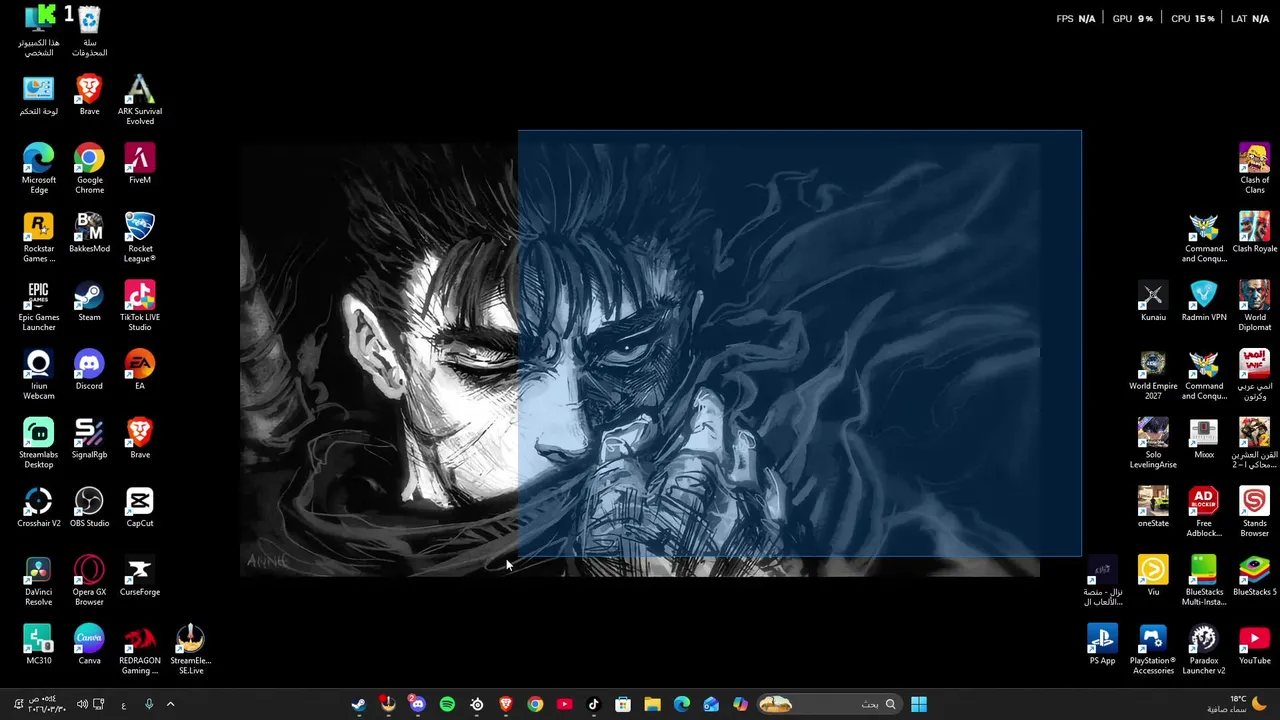Select the Mixxx desktop shortcut
This screenshot has width=1280, height=720.
(x=1204, y=438)
